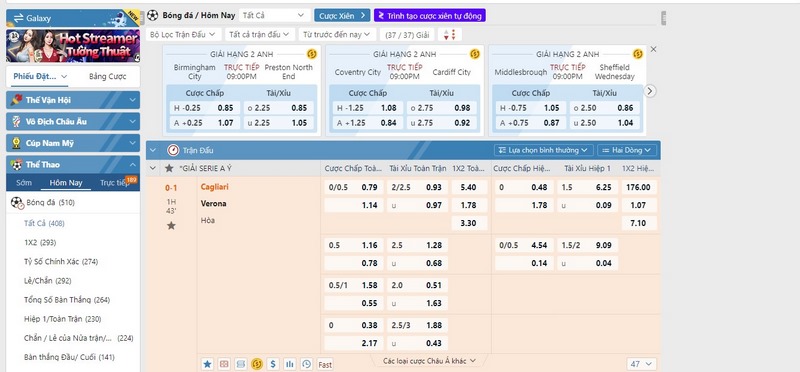Expand the Vô Địch Châu Âu section
This screenshot has height=372, width=800.
pos(73,121)
